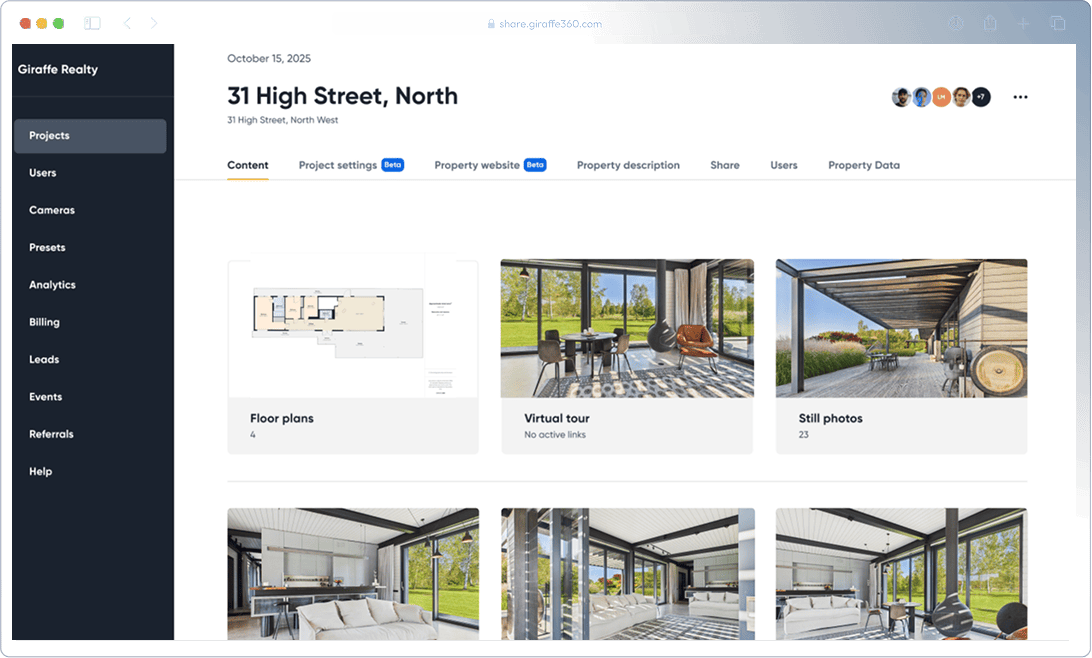Open the Still photos thumbnail
The width and height of the screenshot is (1092, 658).
901,328
